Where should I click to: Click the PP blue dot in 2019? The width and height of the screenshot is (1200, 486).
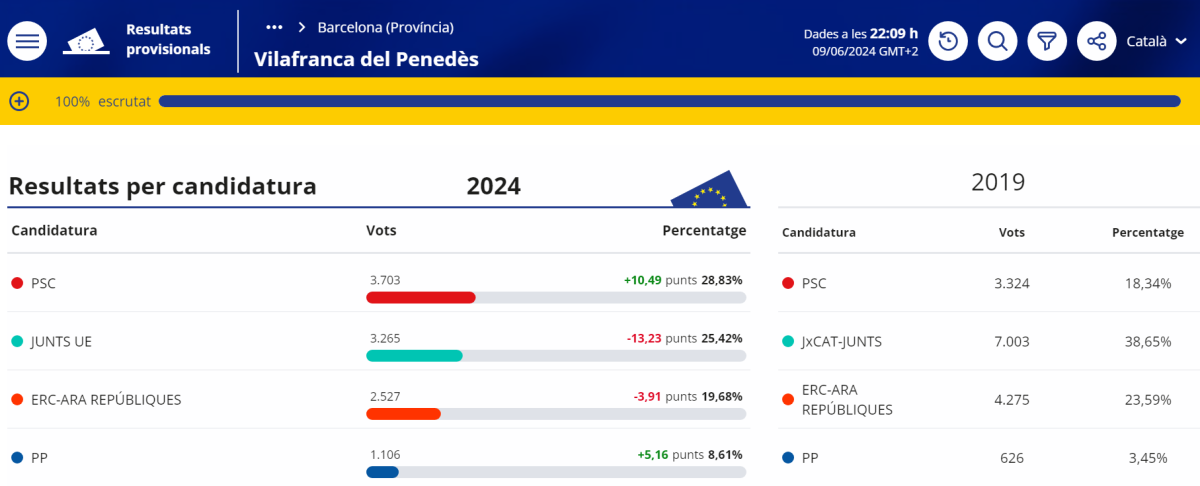tap(788, 458)
